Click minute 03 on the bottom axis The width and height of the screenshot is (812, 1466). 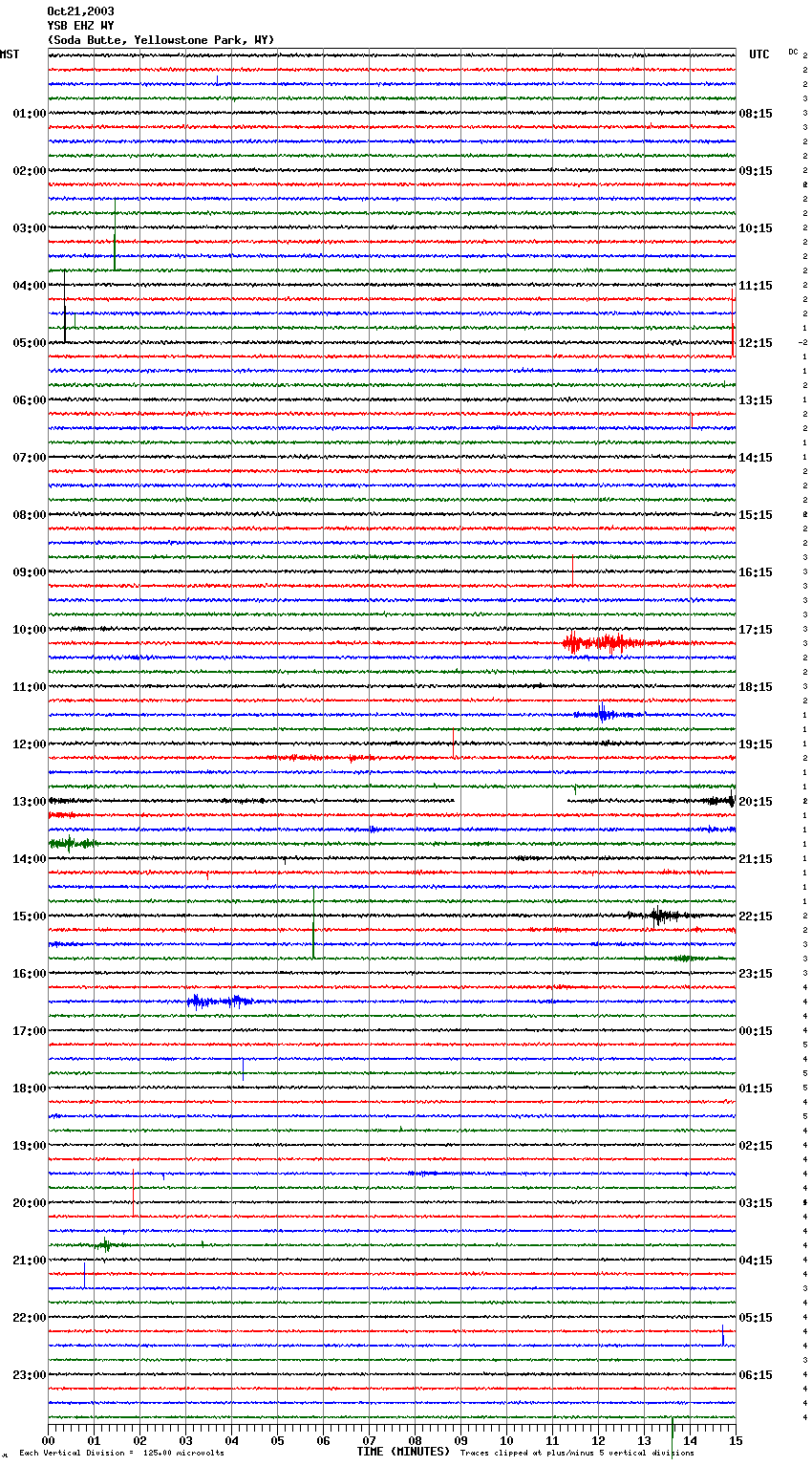186,1440
